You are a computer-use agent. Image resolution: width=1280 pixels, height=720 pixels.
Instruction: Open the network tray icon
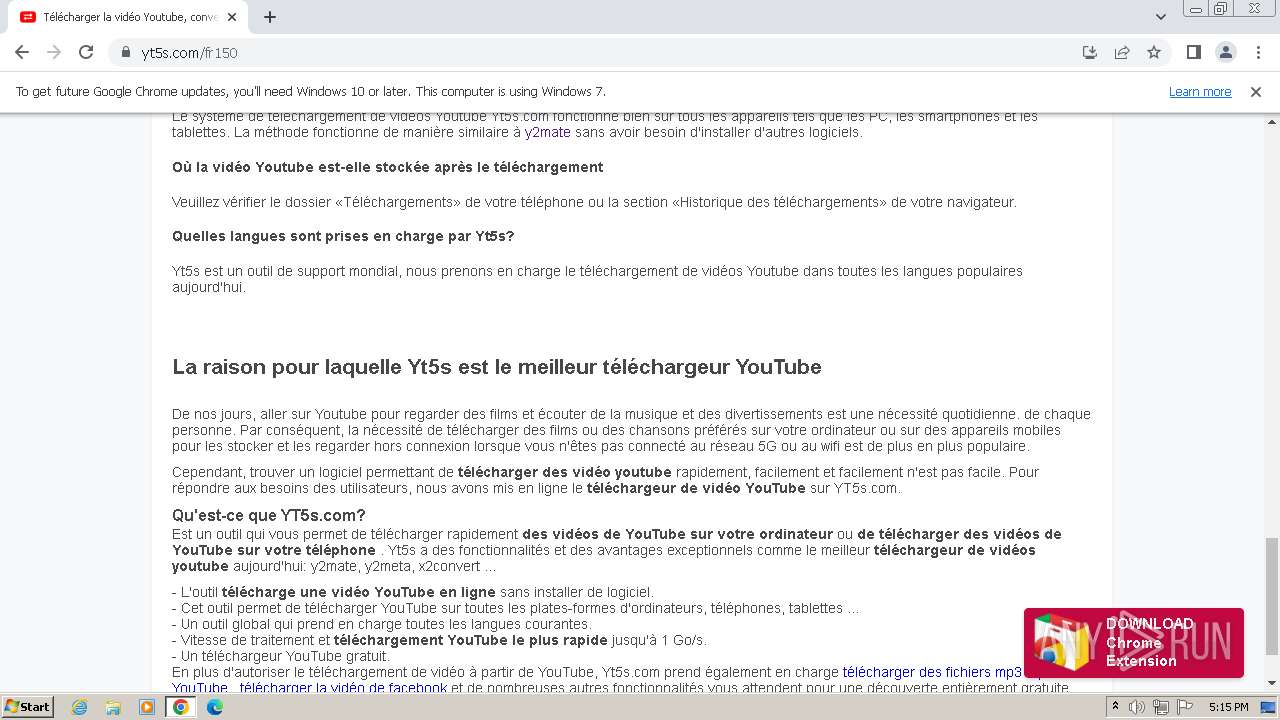tap(1160, 707)
